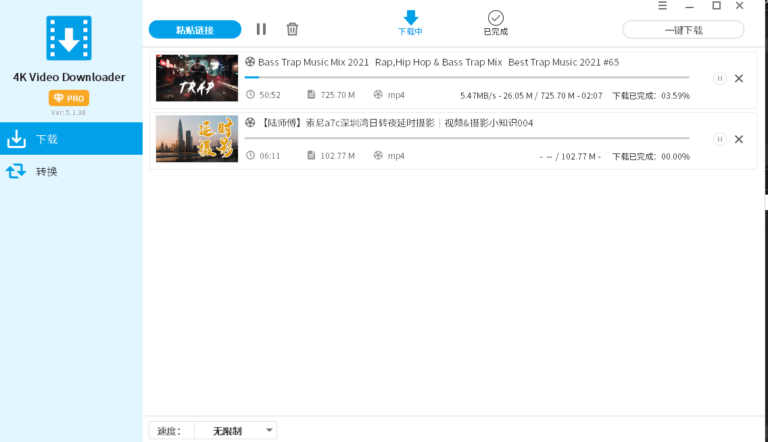Click the PRO badge
This screenshot has width=768, height=442.
(69, 98)
